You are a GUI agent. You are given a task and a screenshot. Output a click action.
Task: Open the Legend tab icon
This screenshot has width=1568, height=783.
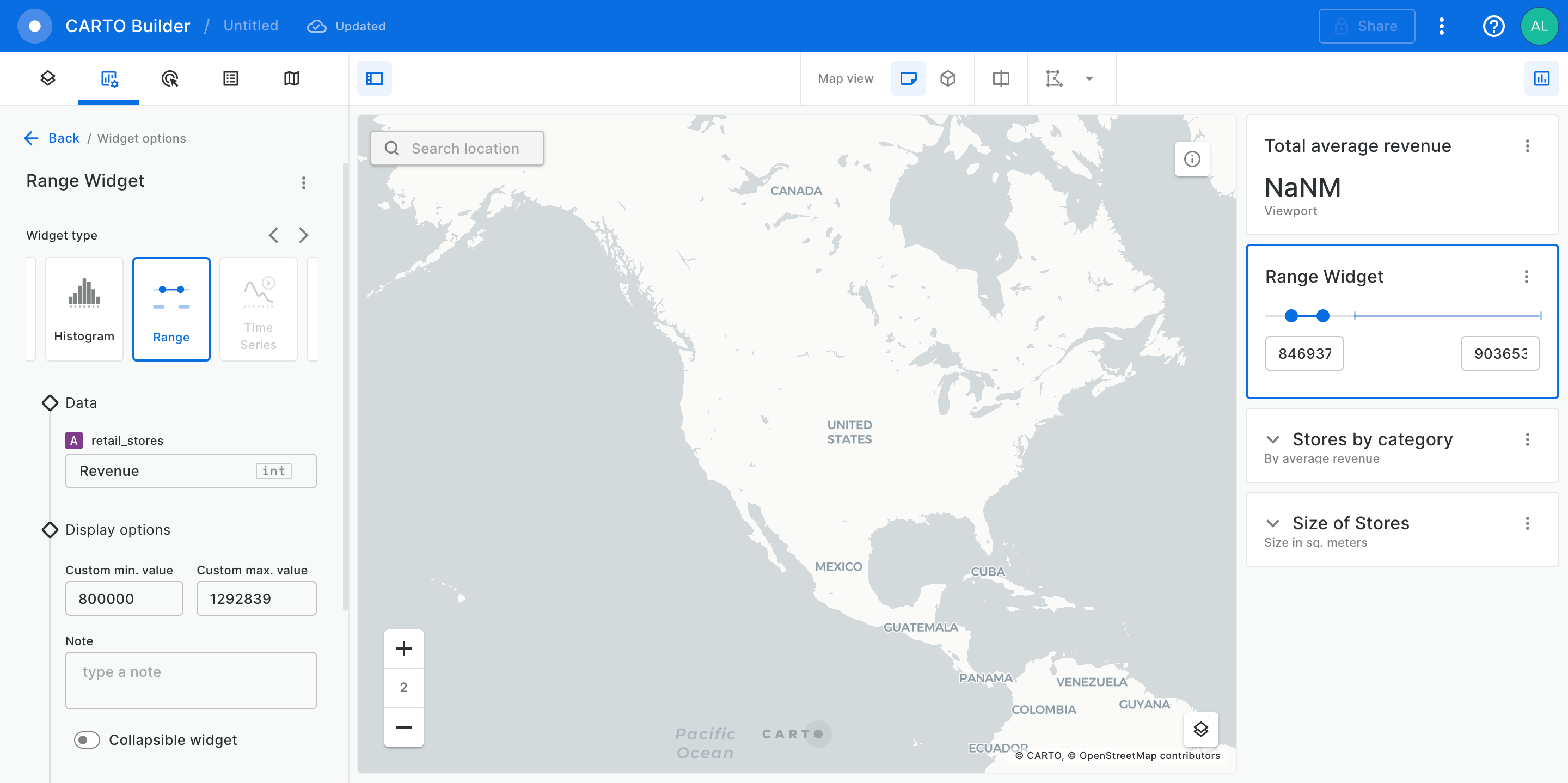[231, 78]
